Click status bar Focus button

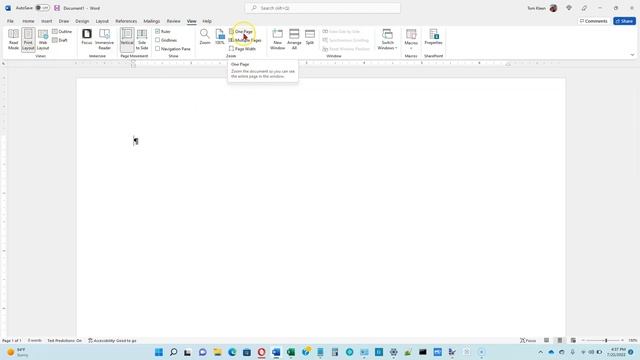point(528,340)
